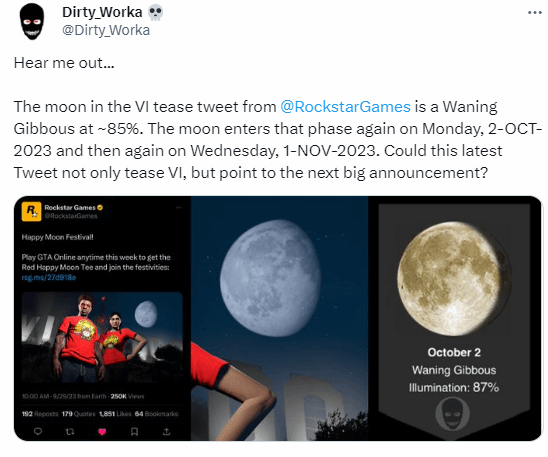Image resolution: width=548 pixels, height=457 pixels.
Task: Click the share upload icon in embedded tweet
Action: click(166, 432)
